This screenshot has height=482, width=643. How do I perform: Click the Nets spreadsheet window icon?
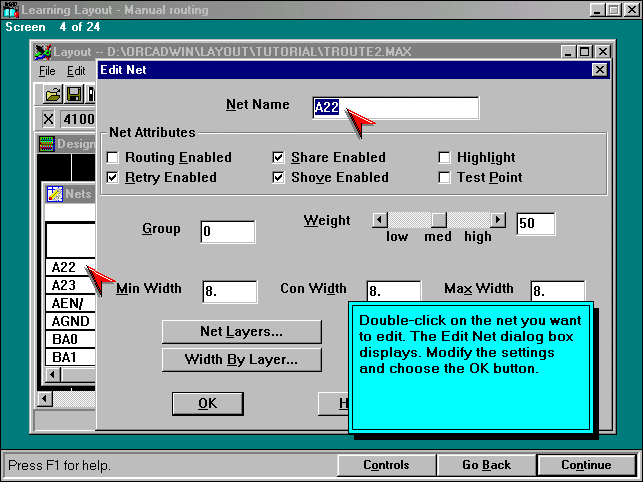point(54,193)
